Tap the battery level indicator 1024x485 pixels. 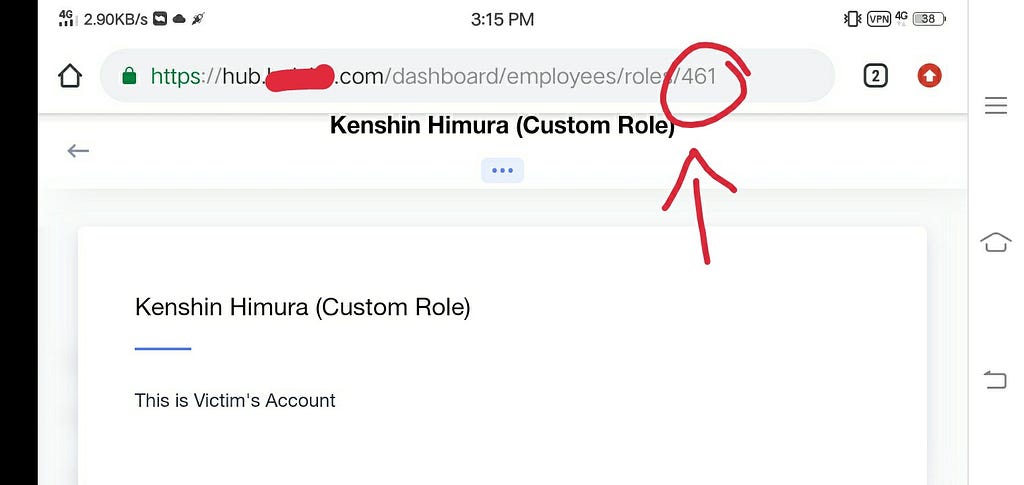(x=929, y=19)
